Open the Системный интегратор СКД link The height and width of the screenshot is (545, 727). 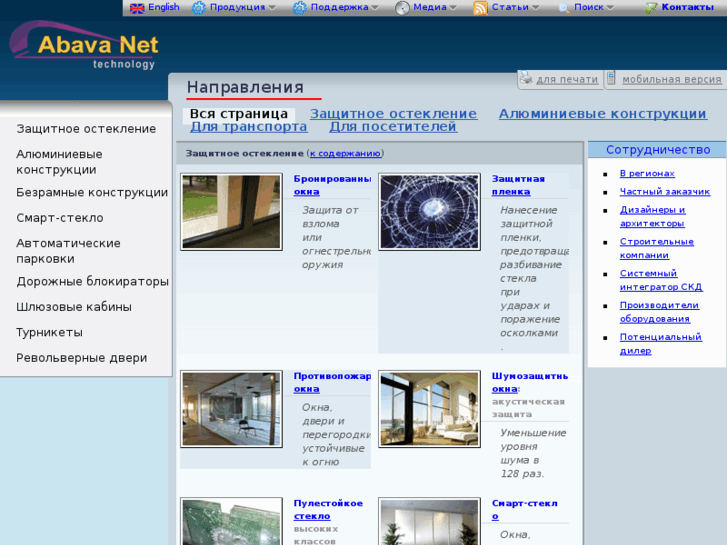[661, 280]
